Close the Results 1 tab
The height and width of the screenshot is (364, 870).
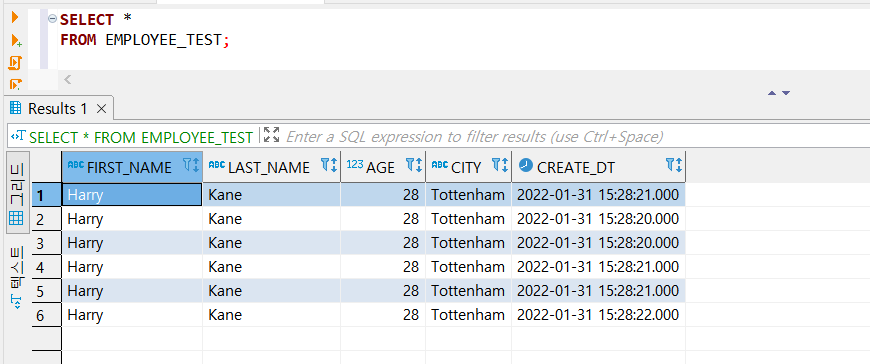click(101, 109)
